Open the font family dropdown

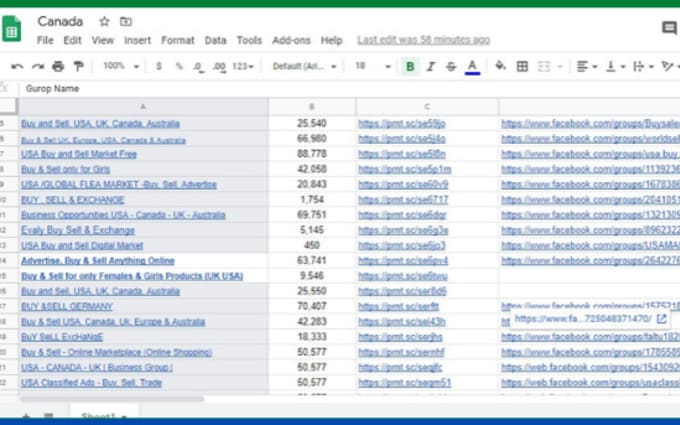(x=304, y=66)
